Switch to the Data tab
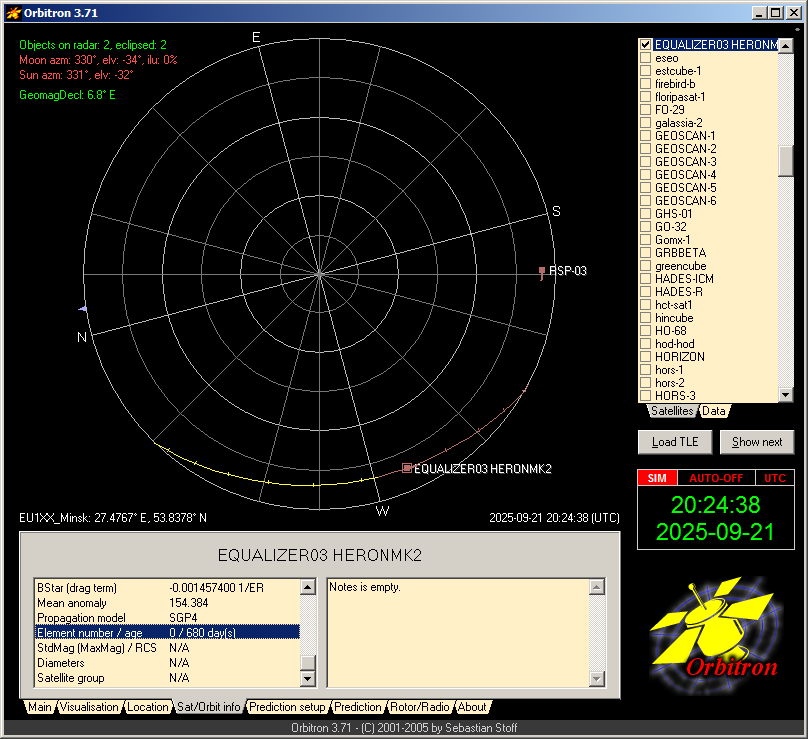808x739 pixels. pyautogui.click(x=714, y=411)
